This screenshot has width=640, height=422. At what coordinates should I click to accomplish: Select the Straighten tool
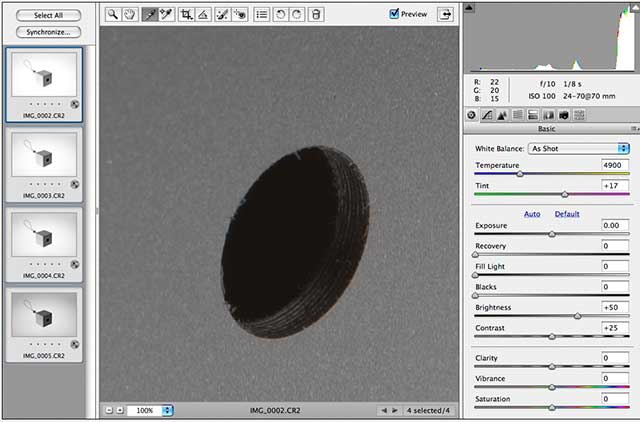coord(203,15)
